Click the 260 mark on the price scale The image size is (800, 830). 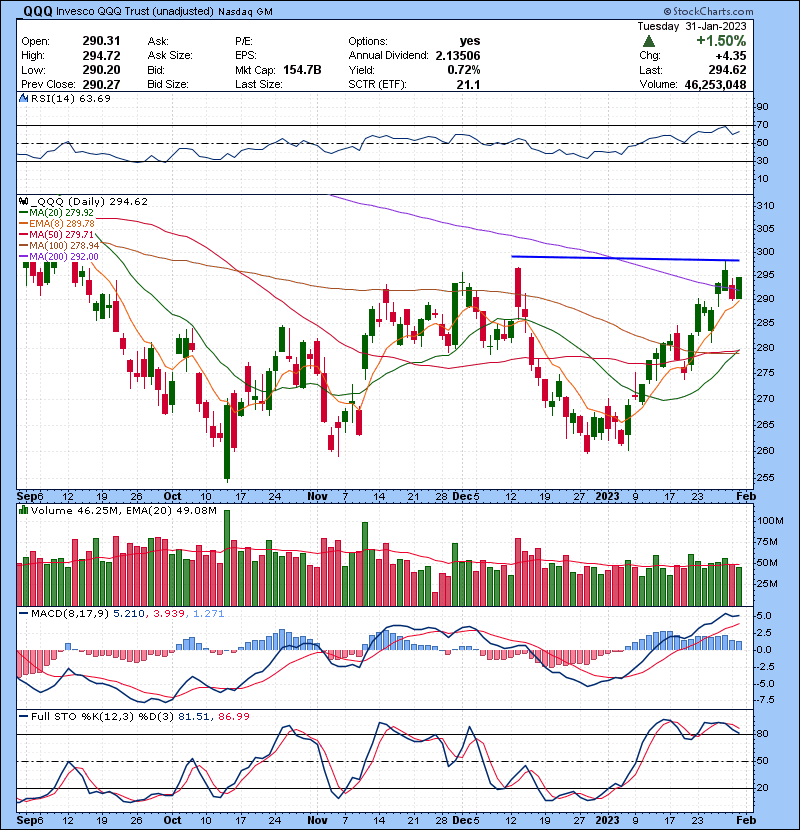[x=766, y=450]
